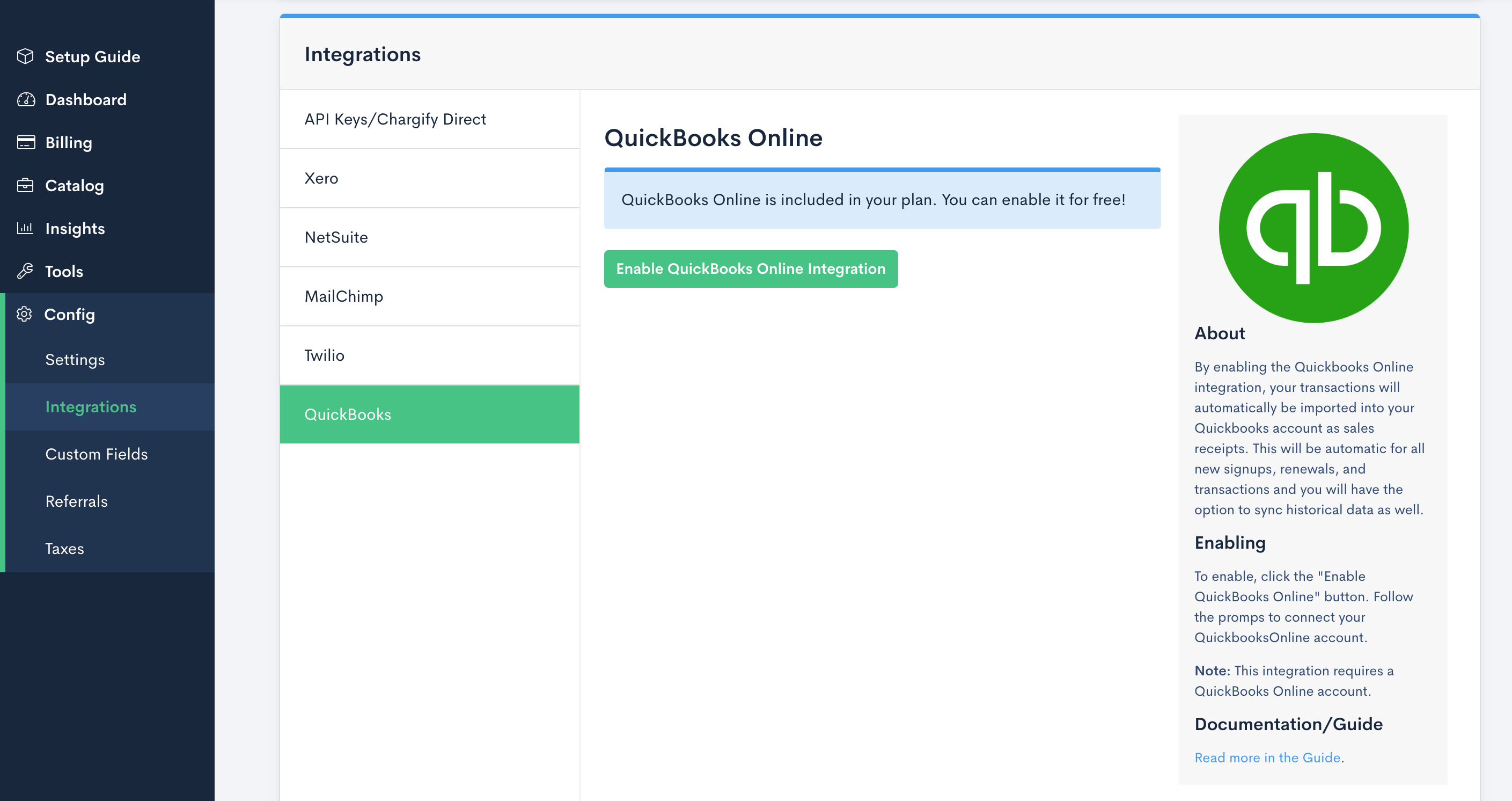Select the NetSuite integration

coord(430,237)
